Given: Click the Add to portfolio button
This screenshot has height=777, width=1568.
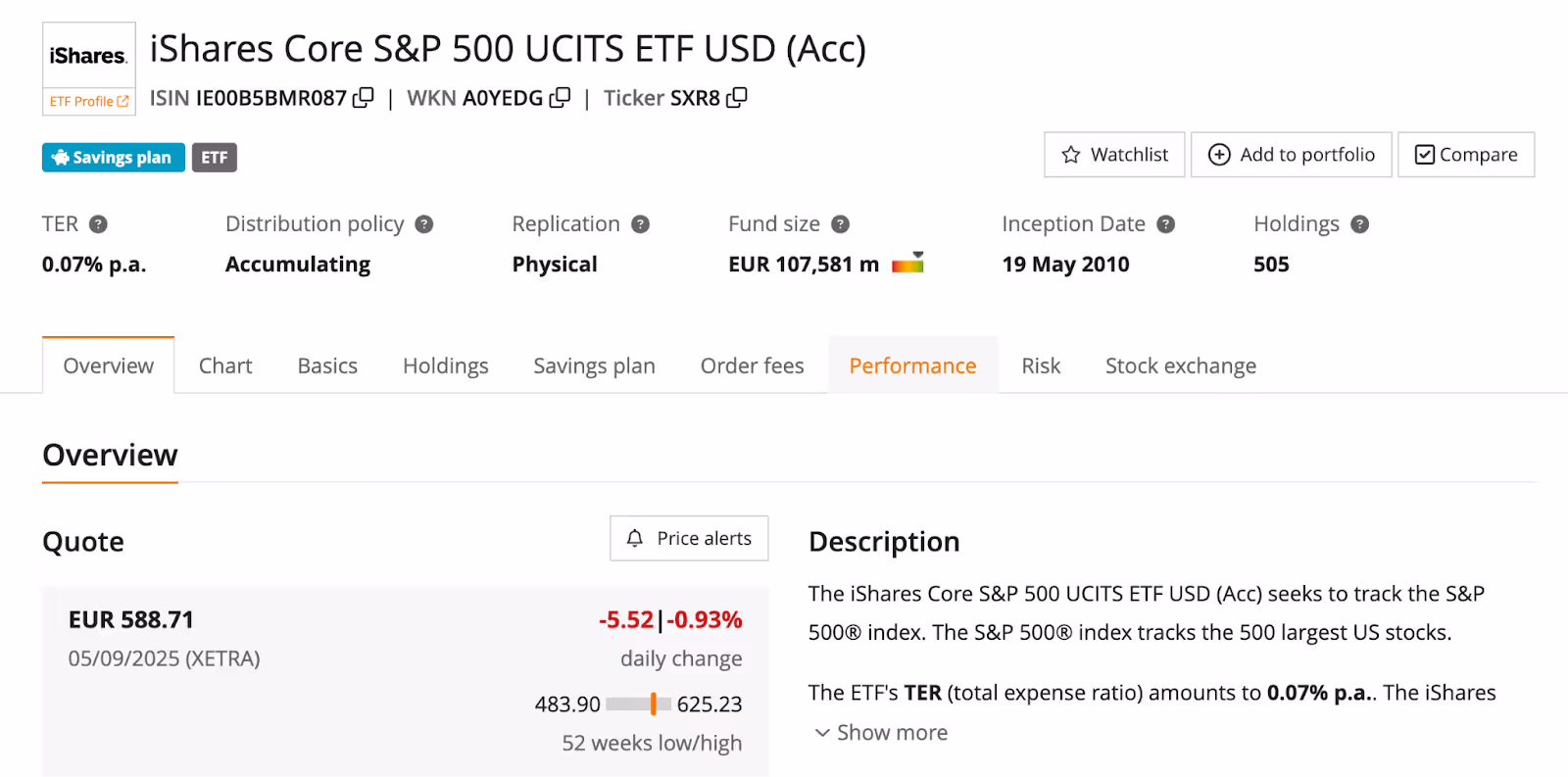Looking at the screenshot, I should tap(1291, 155).
